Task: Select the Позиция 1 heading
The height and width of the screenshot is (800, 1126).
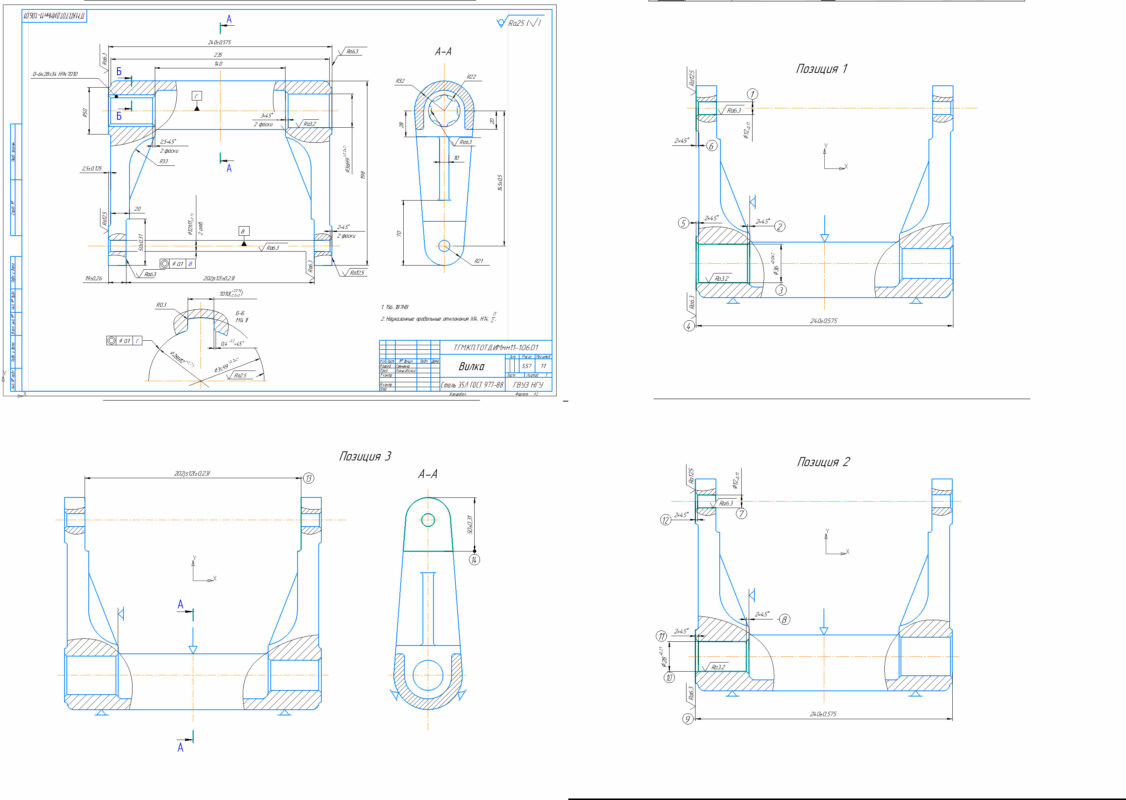Action: (x=821, y=69)
